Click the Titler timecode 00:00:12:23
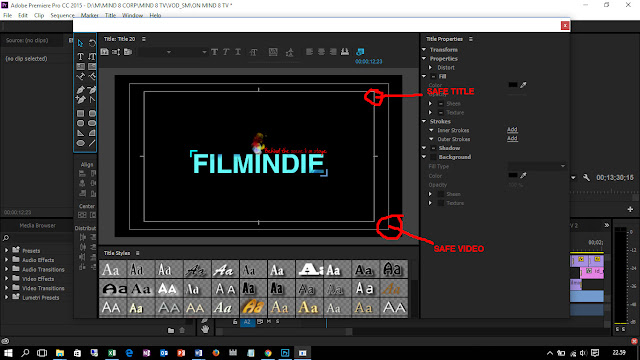Screen dimensions: 640x360 click(369, 62)
